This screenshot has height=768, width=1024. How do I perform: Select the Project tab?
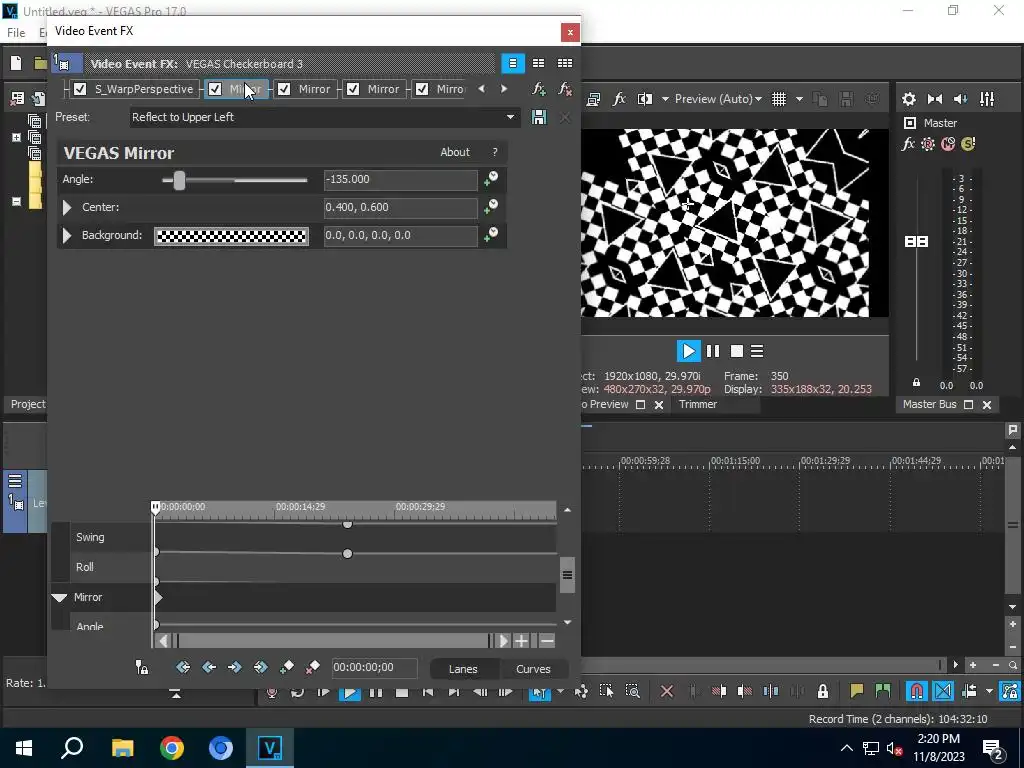point(28,404)
